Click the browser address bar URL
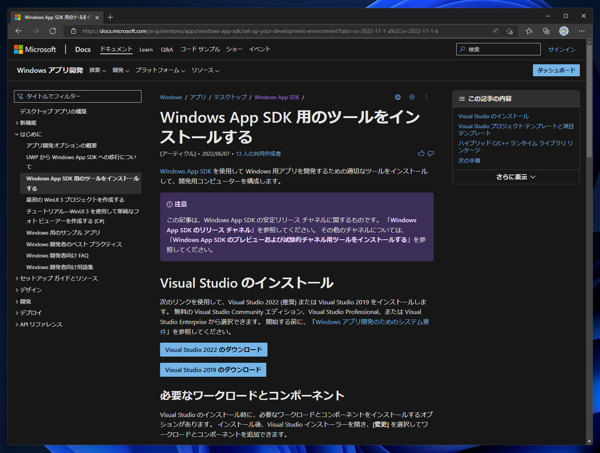The image size is (600, 453). coord(260,31)
